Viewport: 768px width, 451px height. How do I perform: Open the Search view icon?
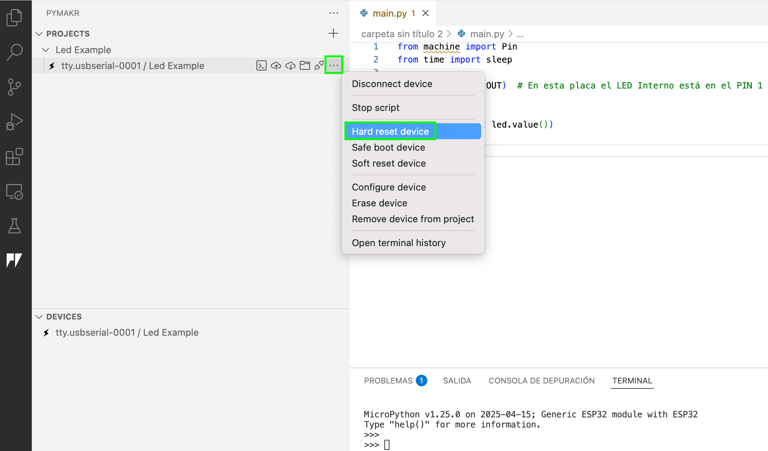tap(14, 52)
